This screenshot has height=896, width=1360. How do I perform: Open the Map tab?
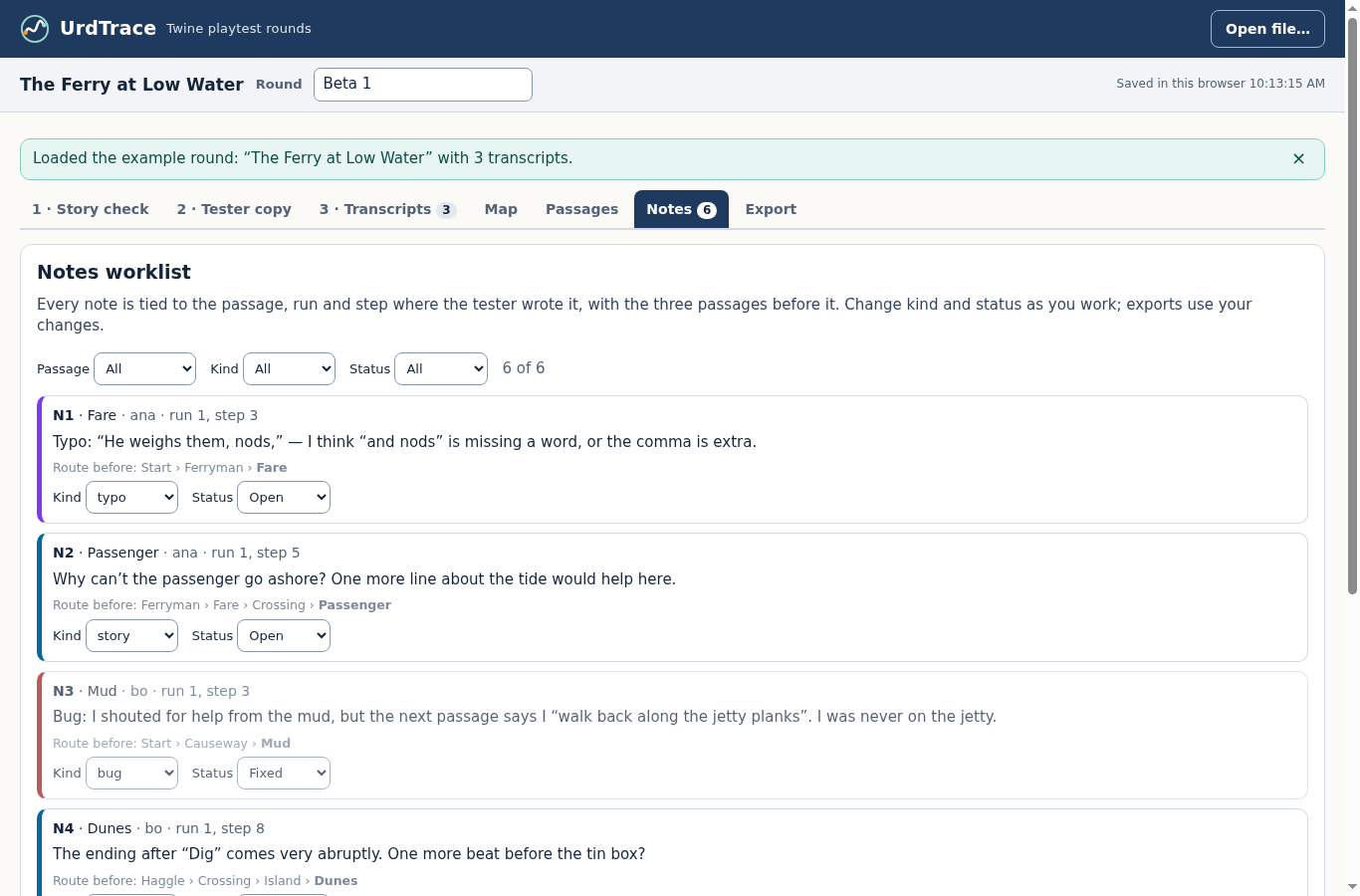(501, 209)
